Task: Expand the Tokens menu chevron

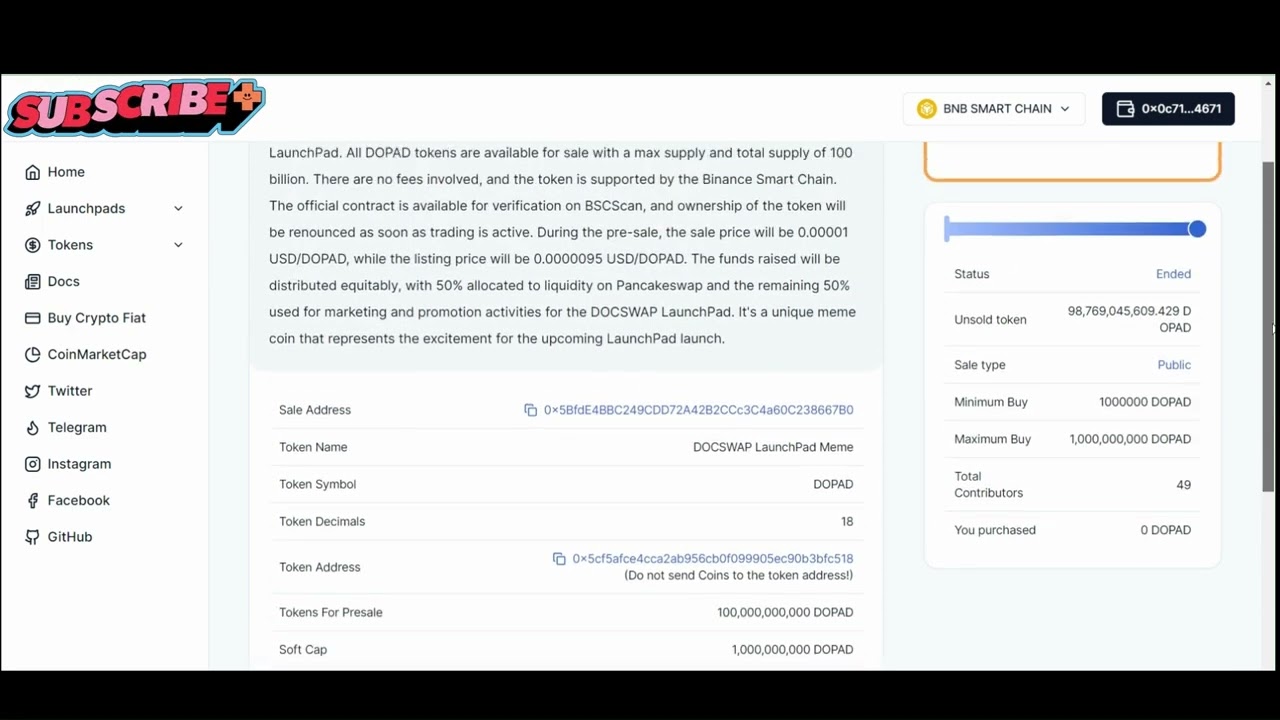Action: point(178,245)
